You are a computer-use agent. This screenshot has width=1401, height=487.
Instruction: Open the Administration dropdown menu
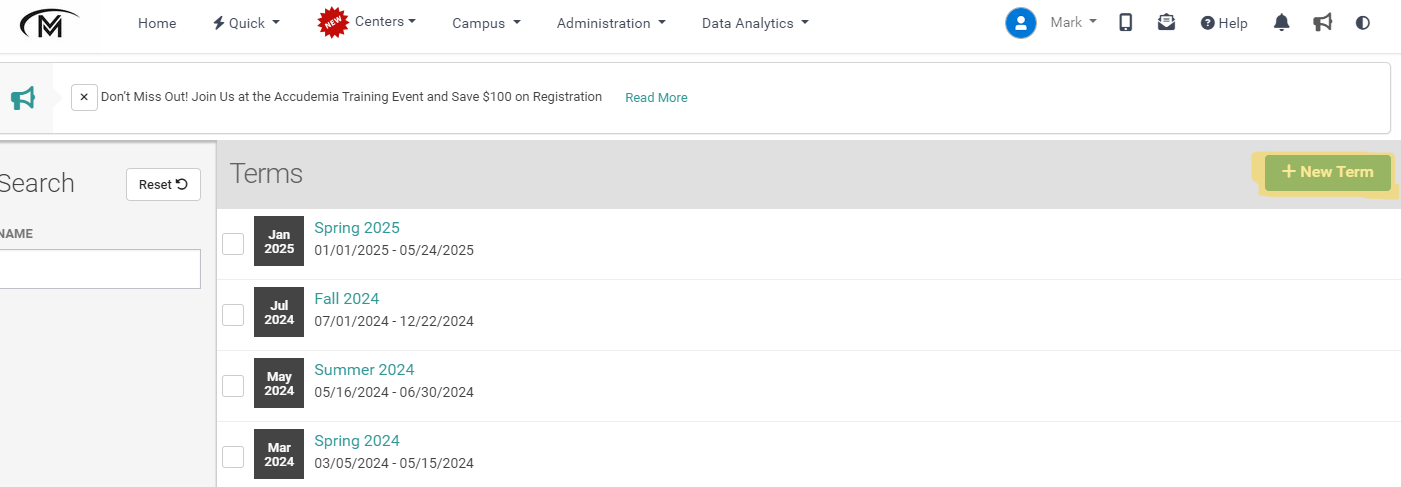pos(611,23)
